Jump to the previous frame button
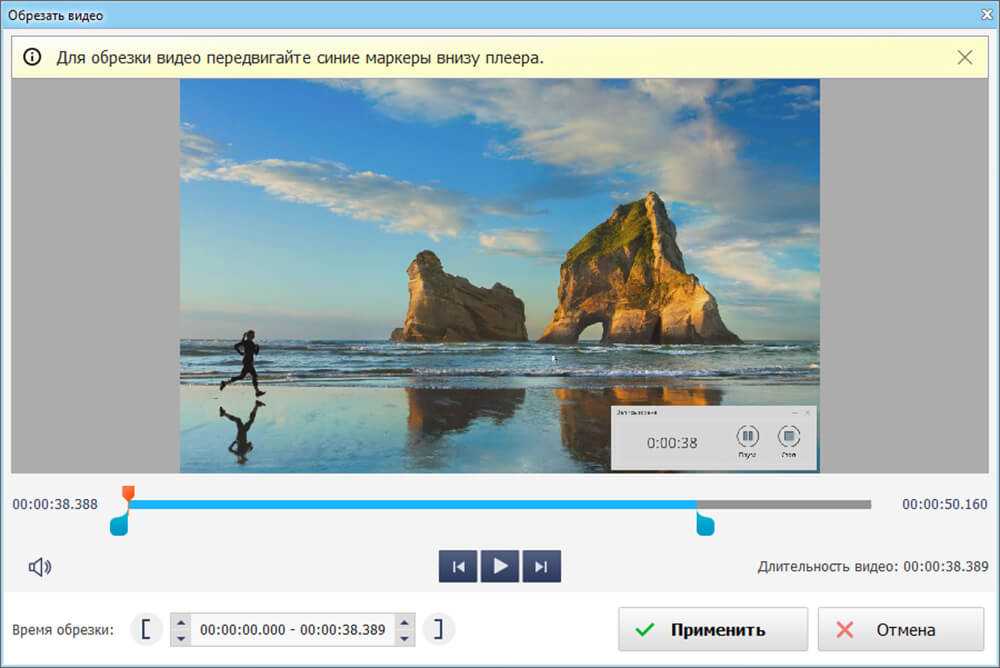 point(458,567)
